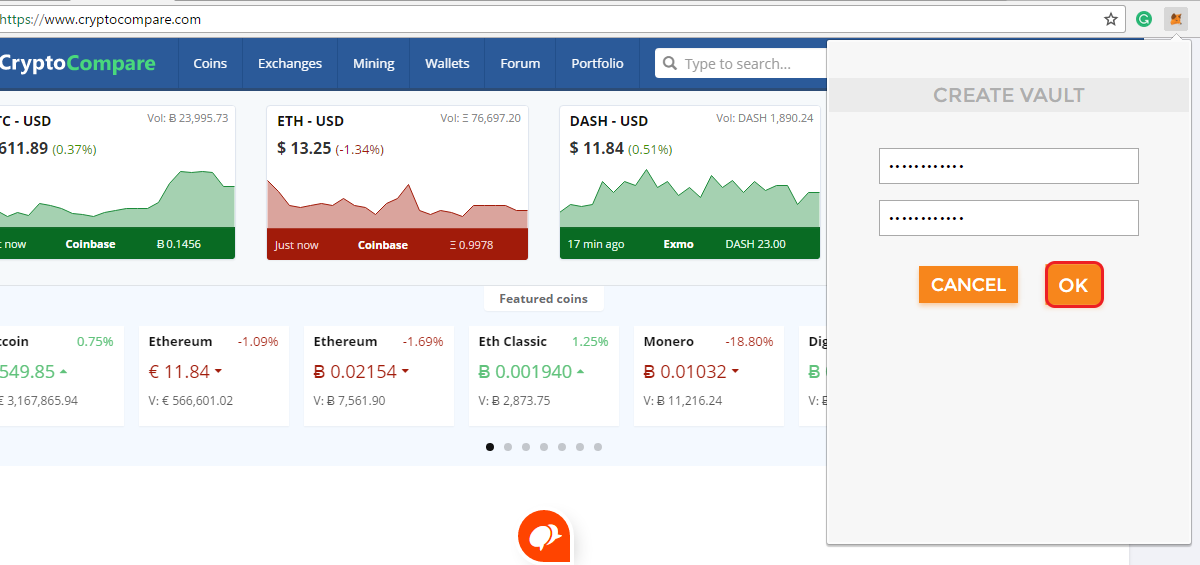The height and width of the screenshot is (565, 1200).
Task: Click the 1.25% Eth Classic change
Action: pos(590,341)
